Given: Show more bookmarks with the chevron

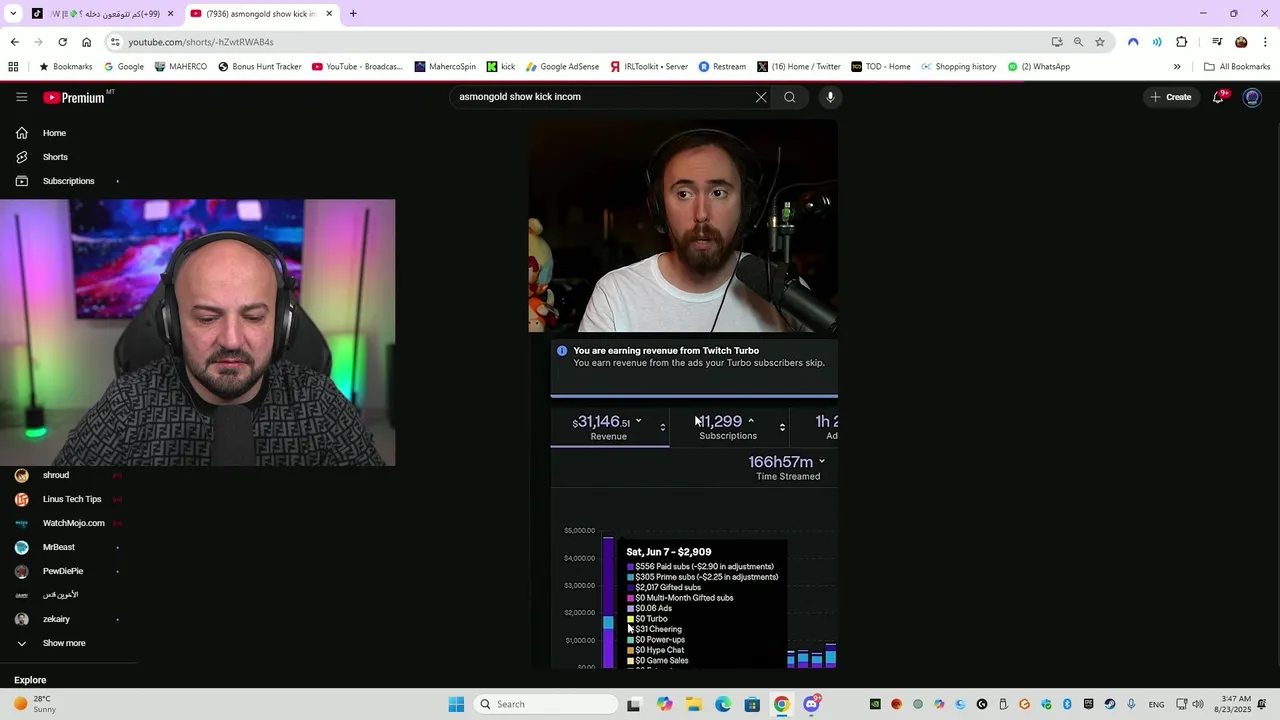Looking at the screenshot, I should 1177,67.
